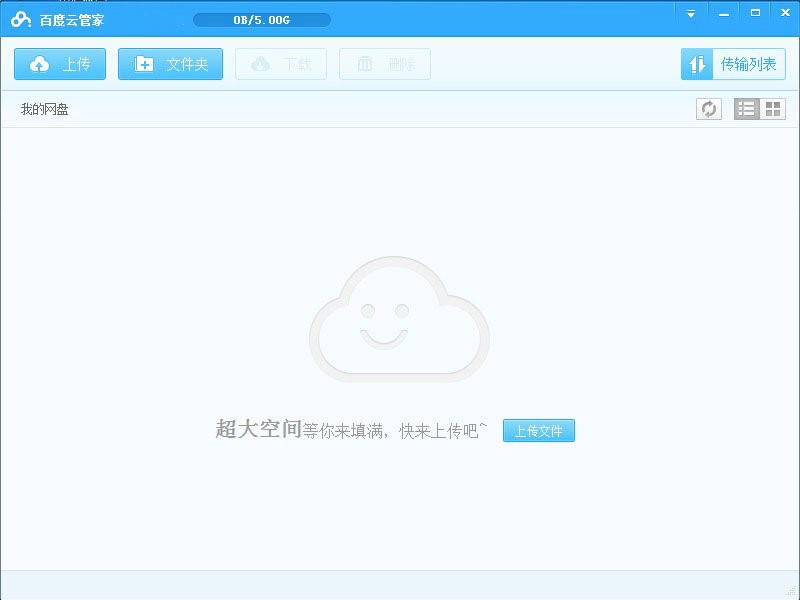Viewport: 800px width, 600px height.
Task: Click the blue 上传文件 button
Action: point(539,431)
